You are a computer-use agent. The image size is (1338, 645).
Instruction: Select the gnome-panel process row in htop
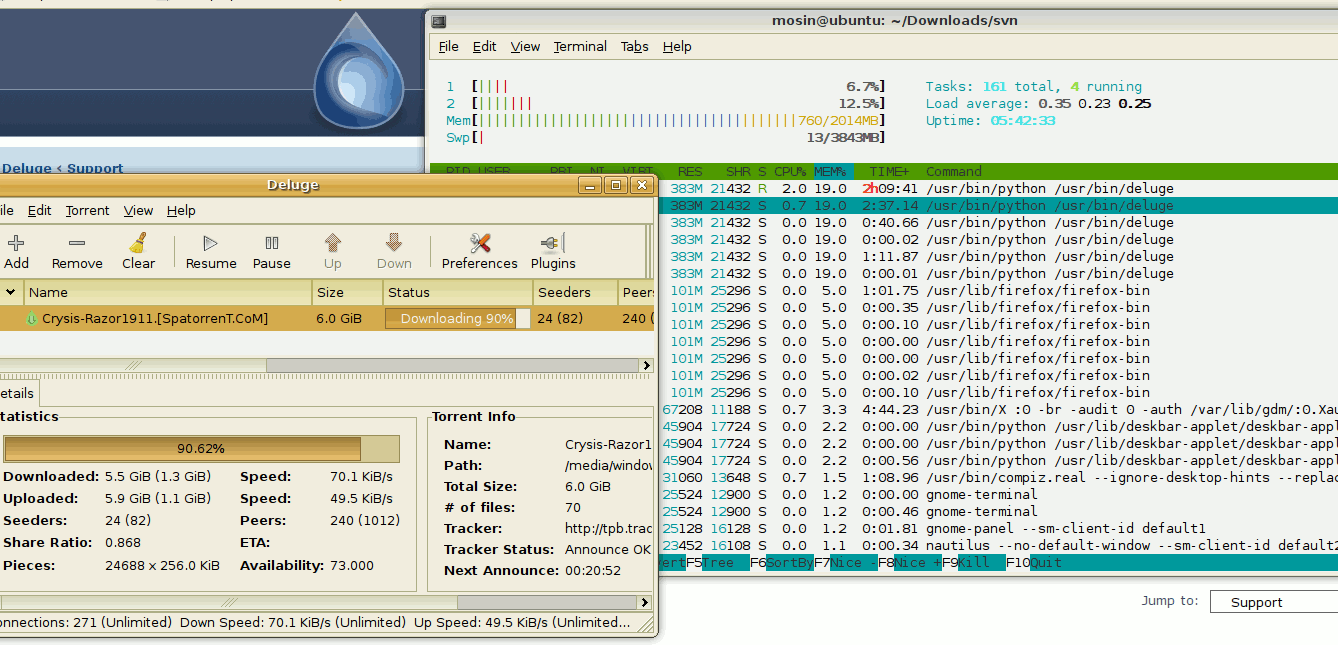click(x=998, y=528)
